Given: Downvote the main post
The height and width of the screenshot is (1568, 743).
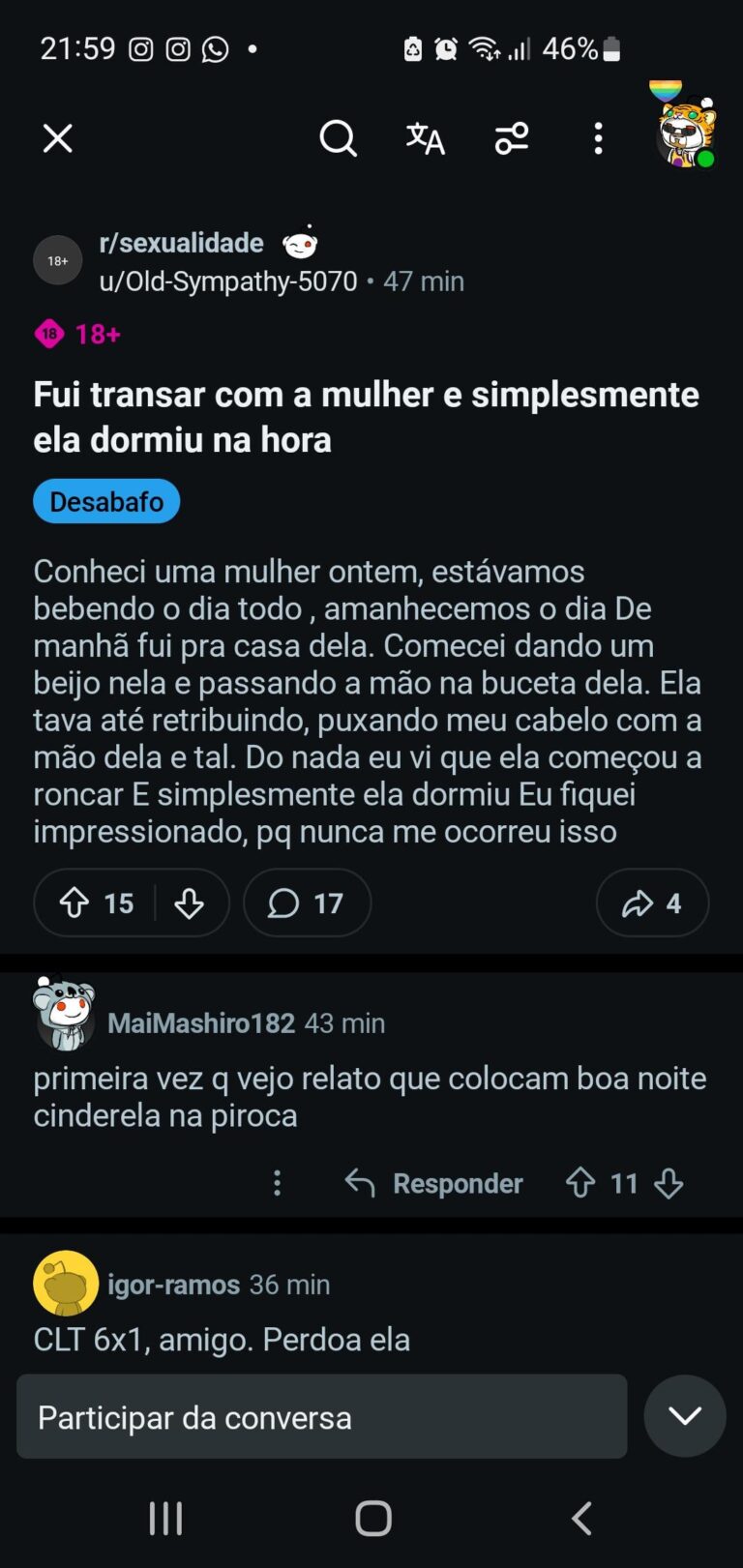Looking at the screenshot, I should 190,903.
